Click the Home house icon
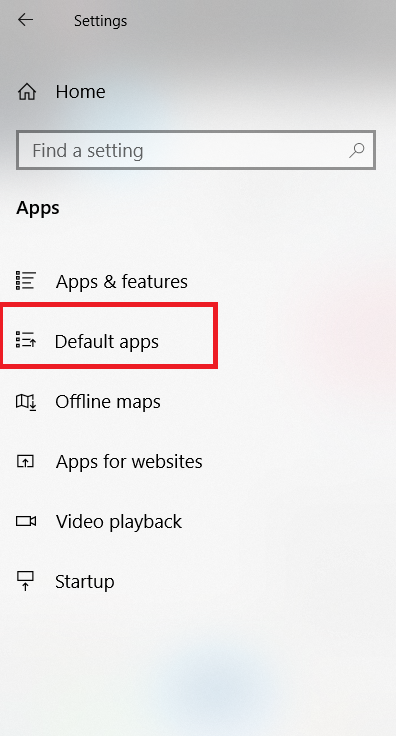 (27, 92)
